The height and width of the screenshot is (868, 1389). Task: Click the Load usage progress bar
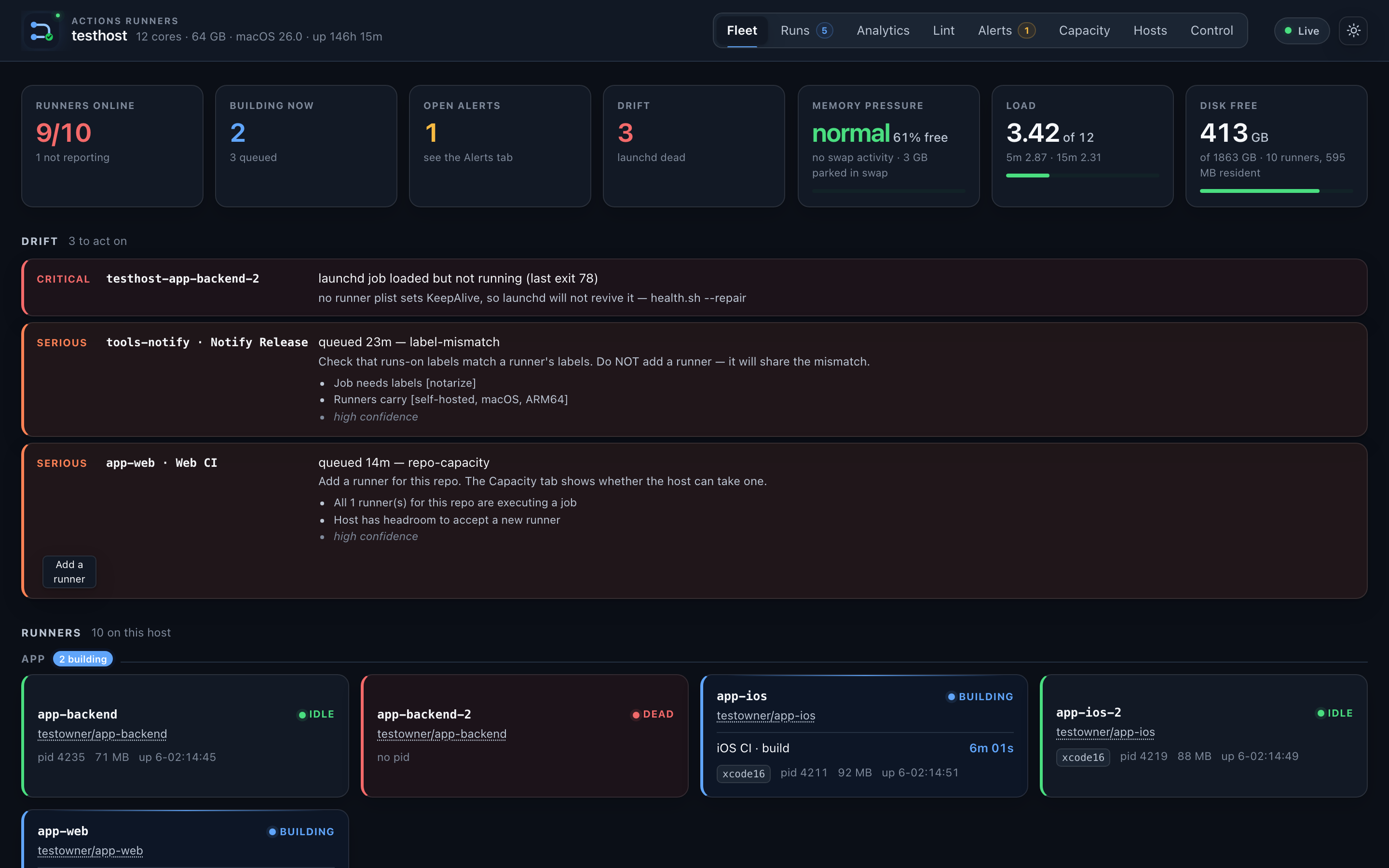(1082, 175)
